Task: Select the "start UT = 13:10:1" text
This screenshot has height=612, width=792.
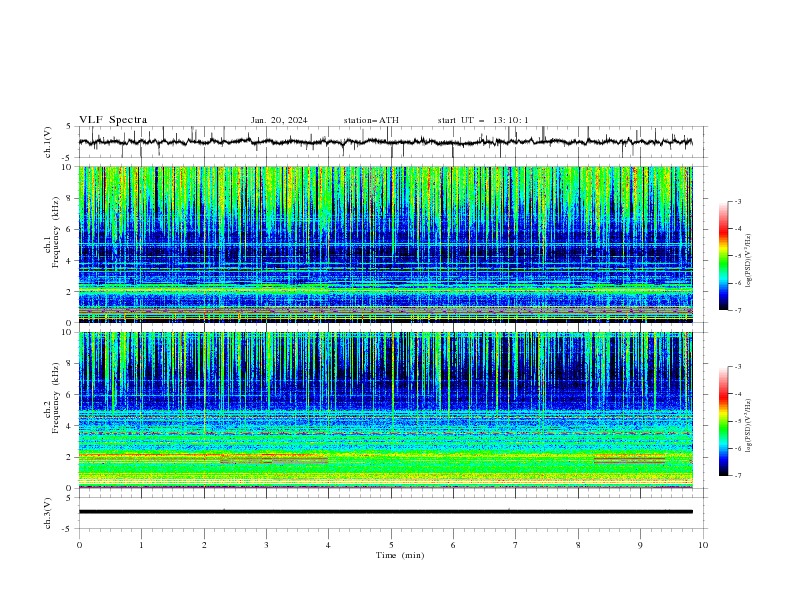Action: coord(483,120)
